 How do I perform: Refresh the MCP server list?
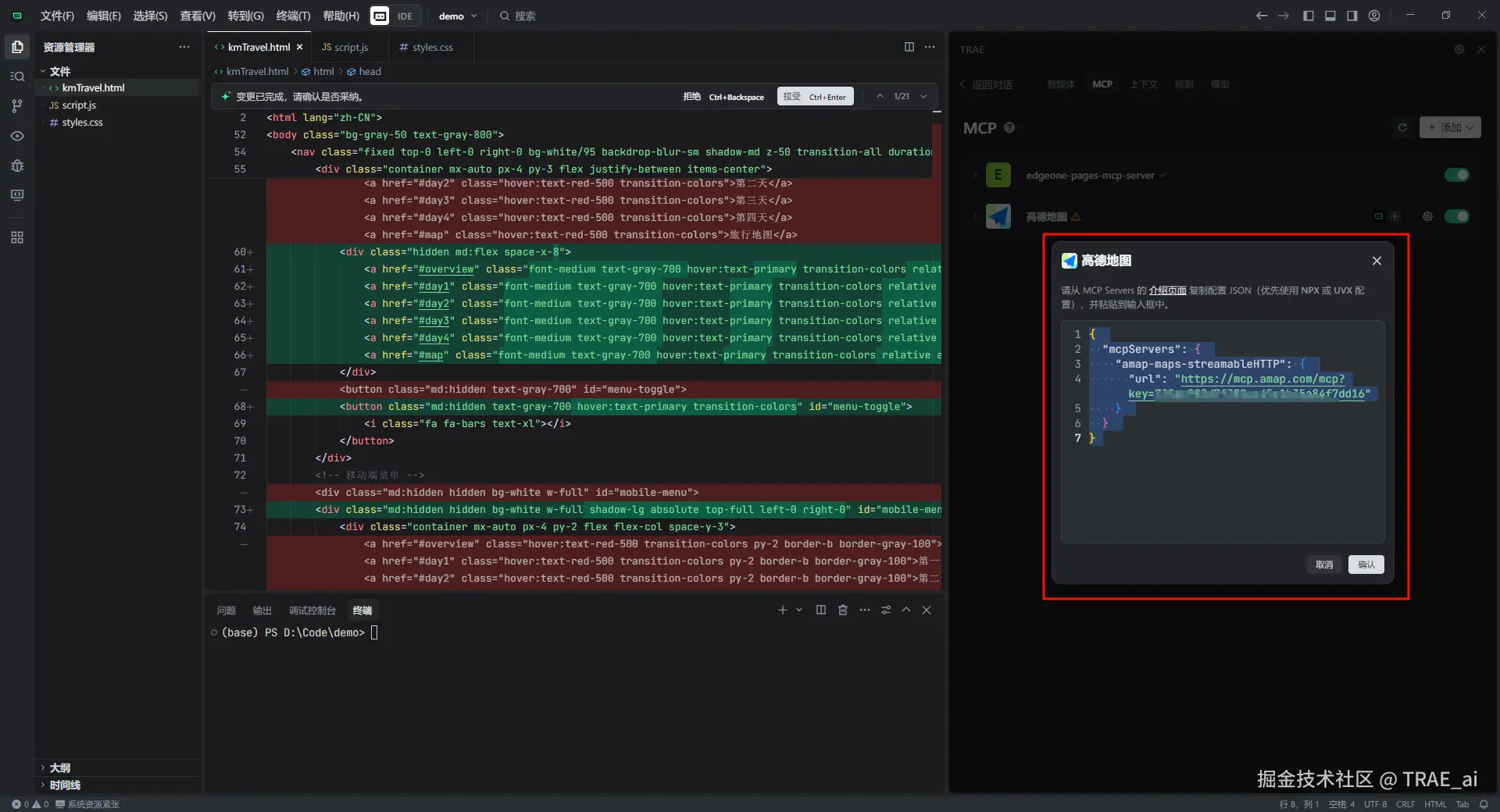(1402, 127)
